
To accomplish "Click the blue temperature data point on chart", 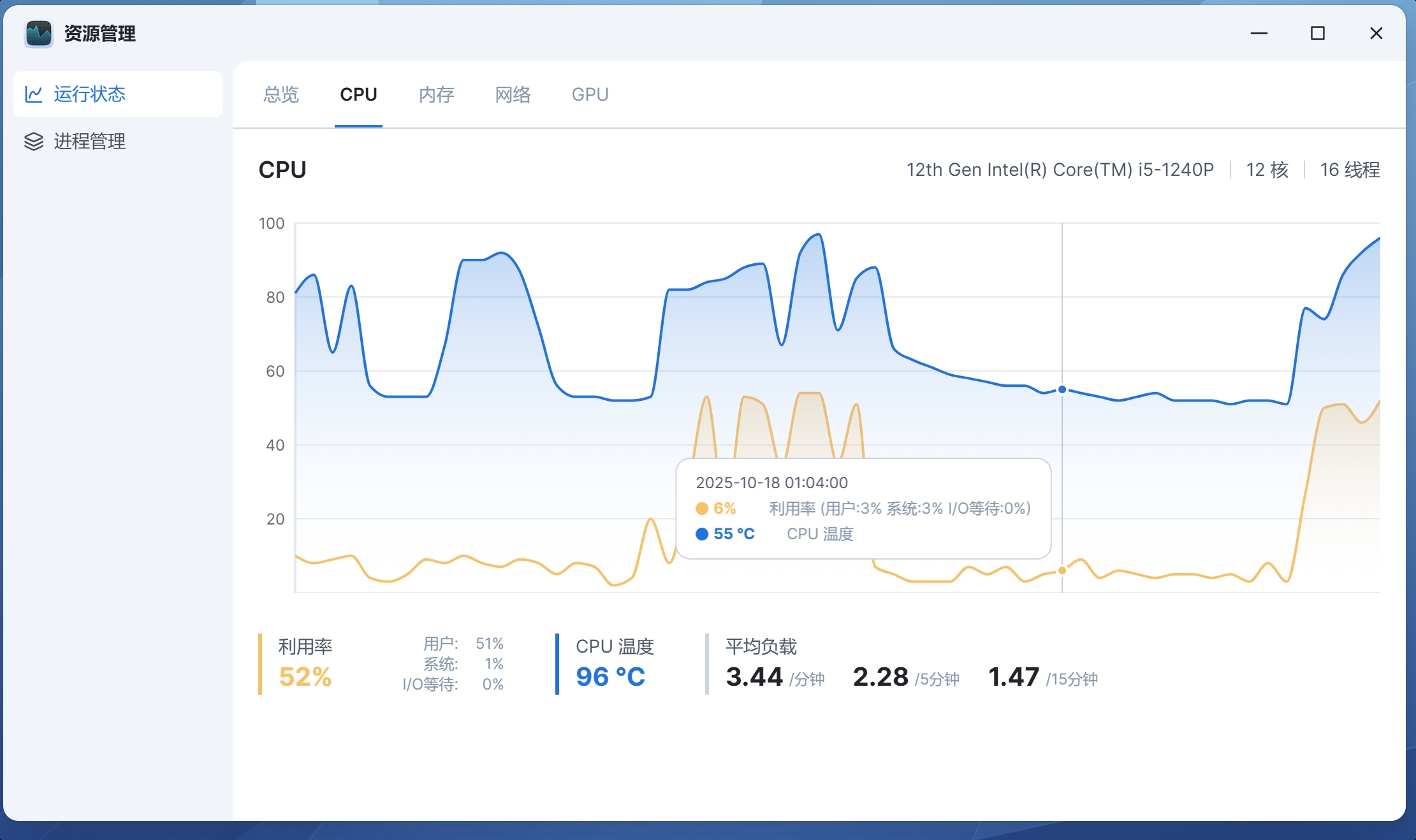I will (1062, 389).
